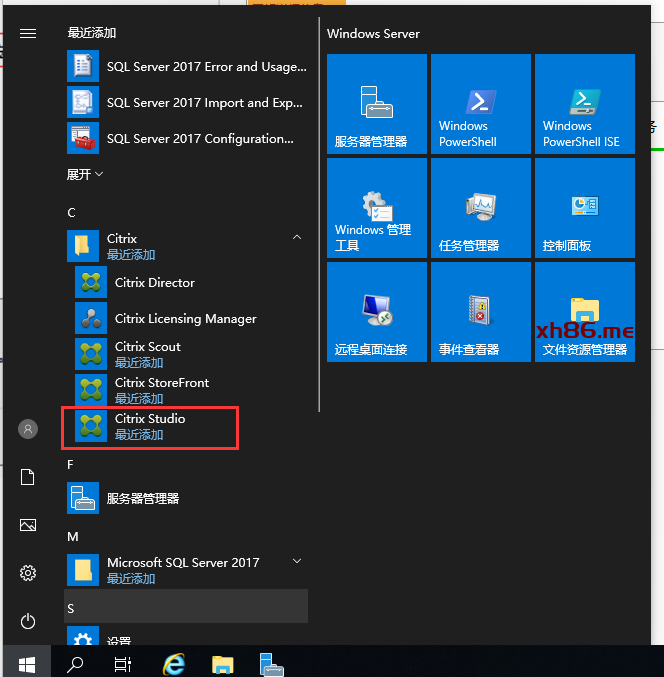Open 服务器管理器 in the app list

pos(187,498)
